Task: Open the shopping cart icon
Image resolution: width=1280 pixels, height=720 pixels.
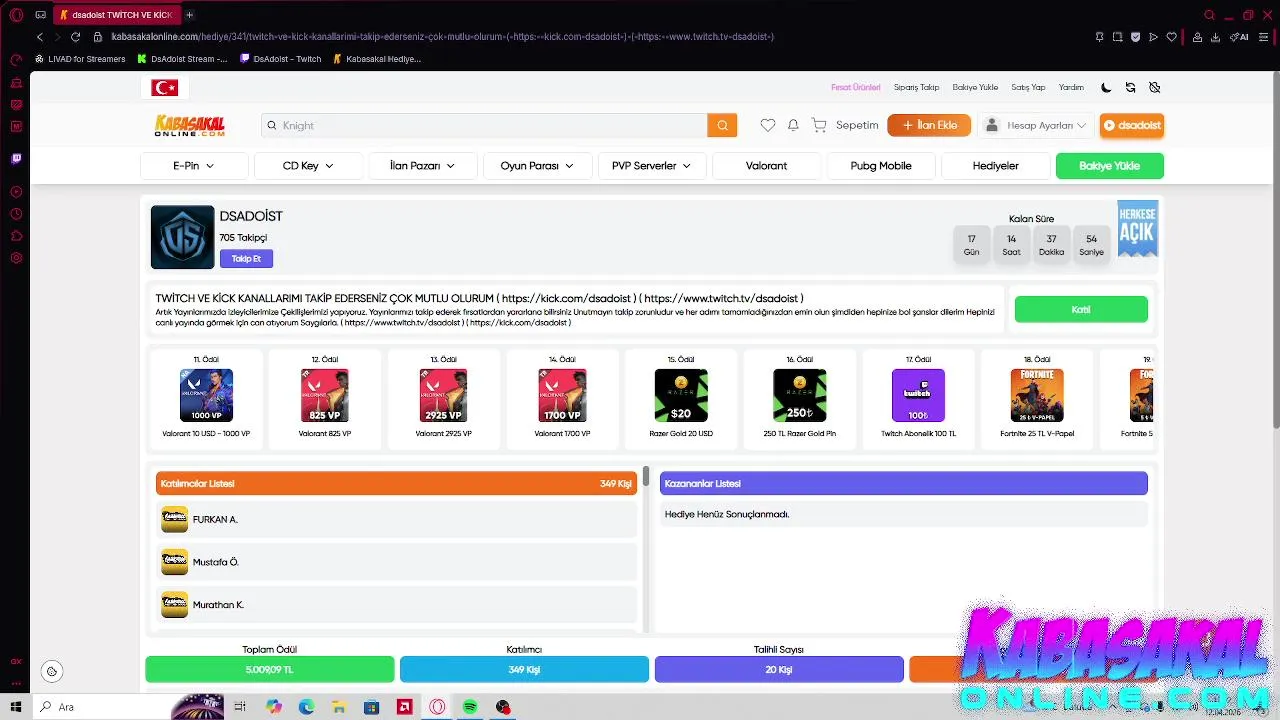Action: tap(819, 125)
